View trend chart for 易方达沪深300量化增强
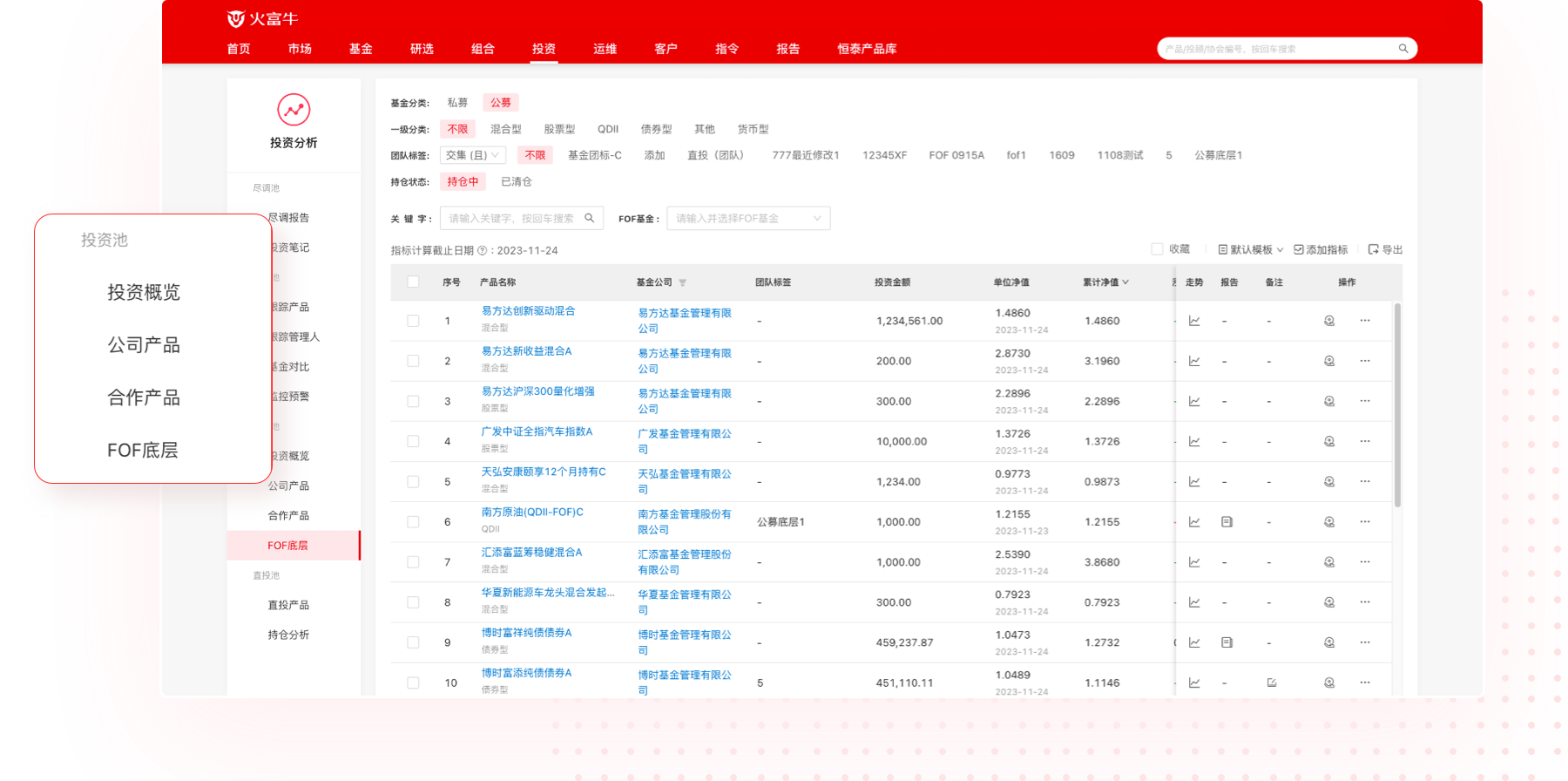Screen dimensions: 1568x781 pos(1194,401)
